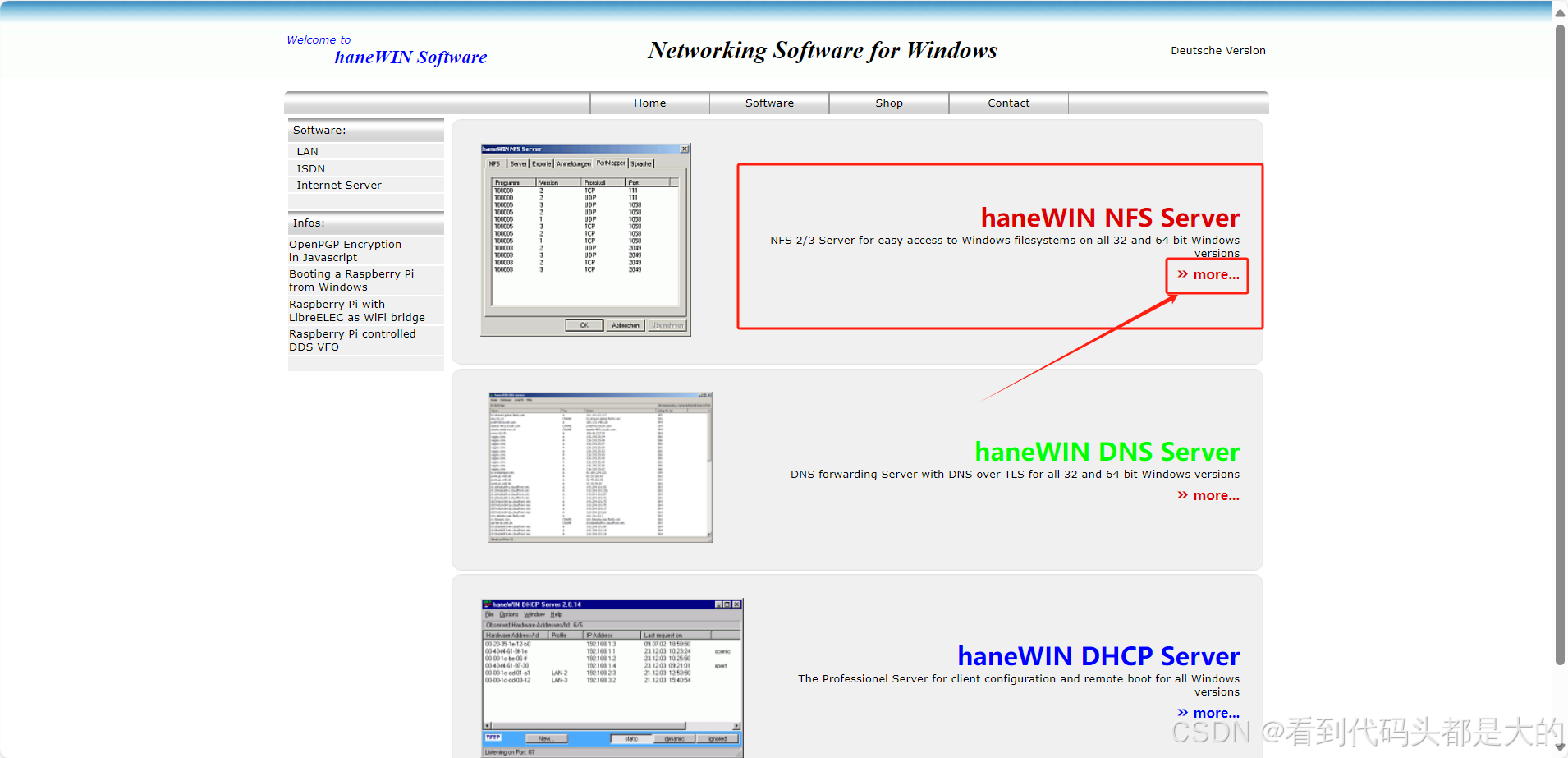Toggle the static lease filter in DHCP window

(630, 738)
